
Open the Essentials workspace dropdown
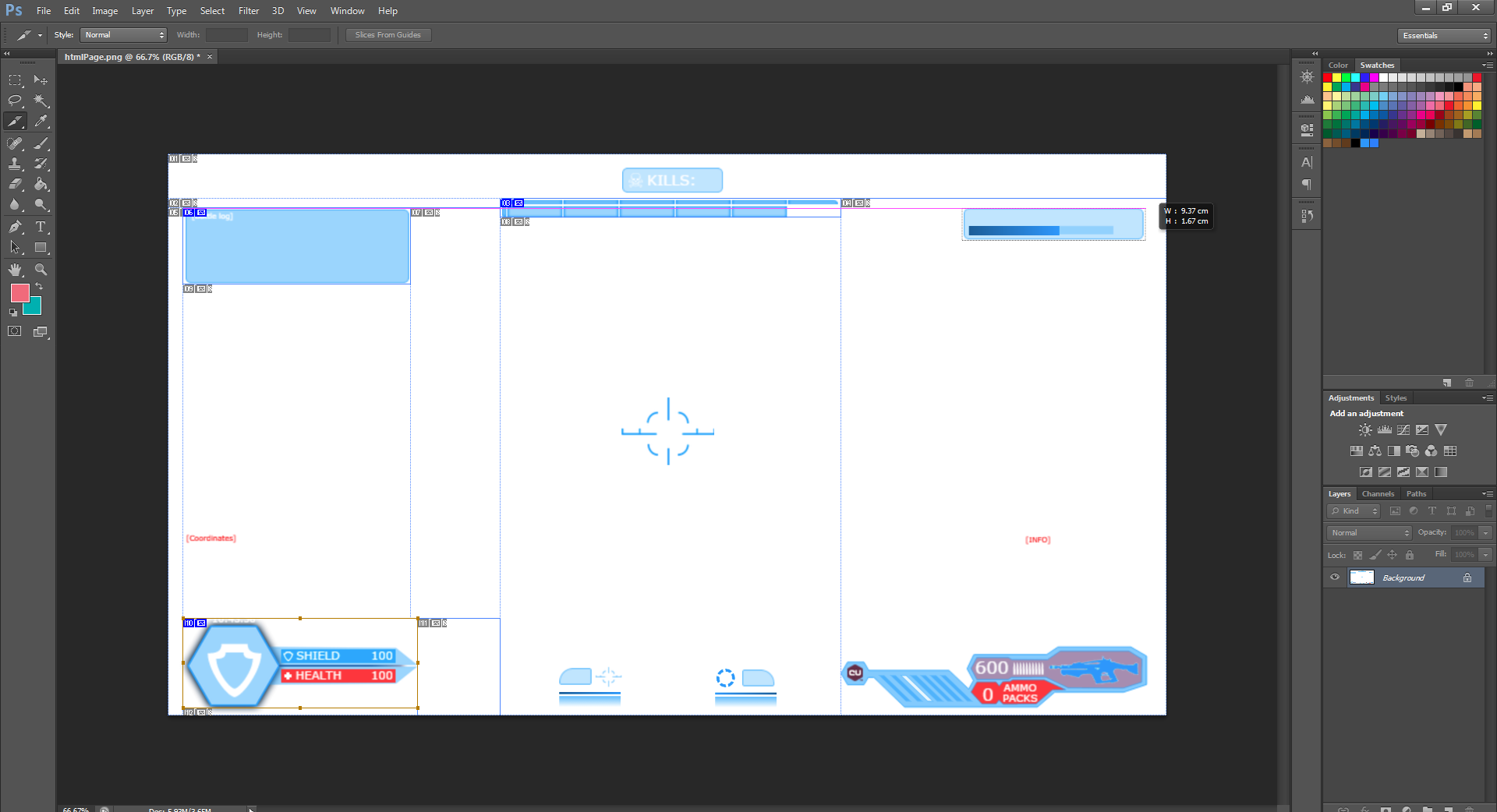click(1444, 36)
